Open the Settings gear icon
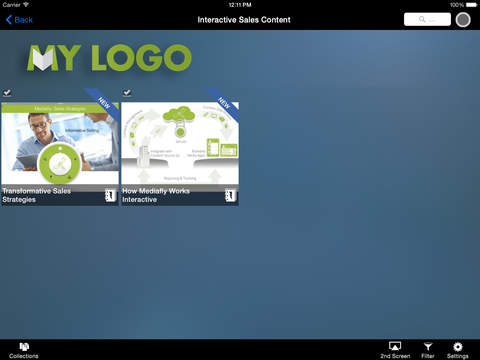480x360 pixels. click(458, 347)
